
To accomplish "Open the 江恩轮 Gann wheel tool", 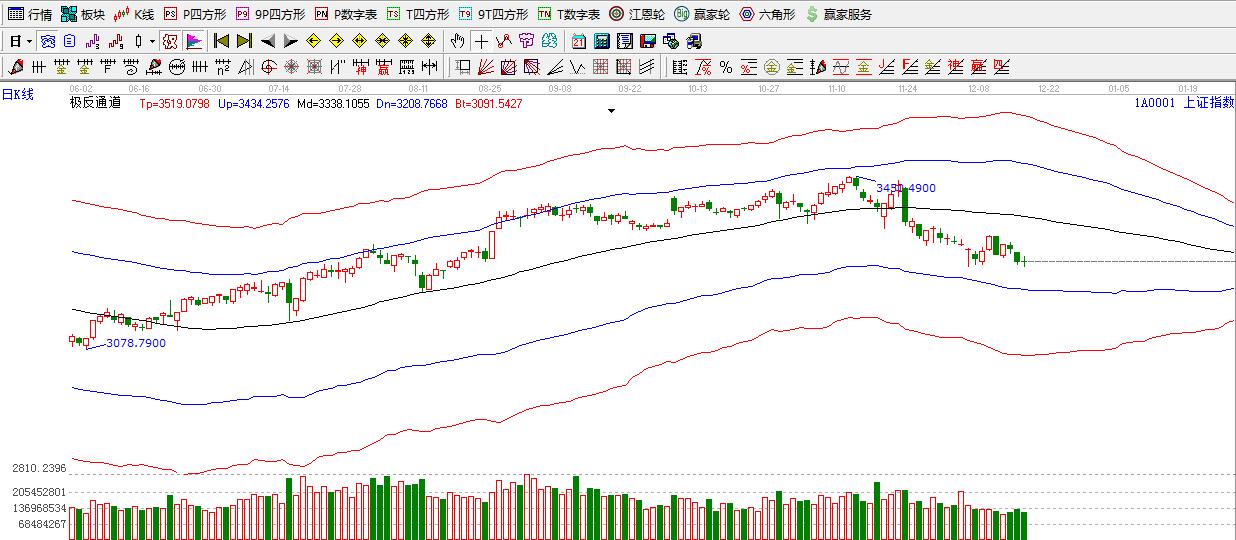I will pyautogui.click(x=637, y=14).
